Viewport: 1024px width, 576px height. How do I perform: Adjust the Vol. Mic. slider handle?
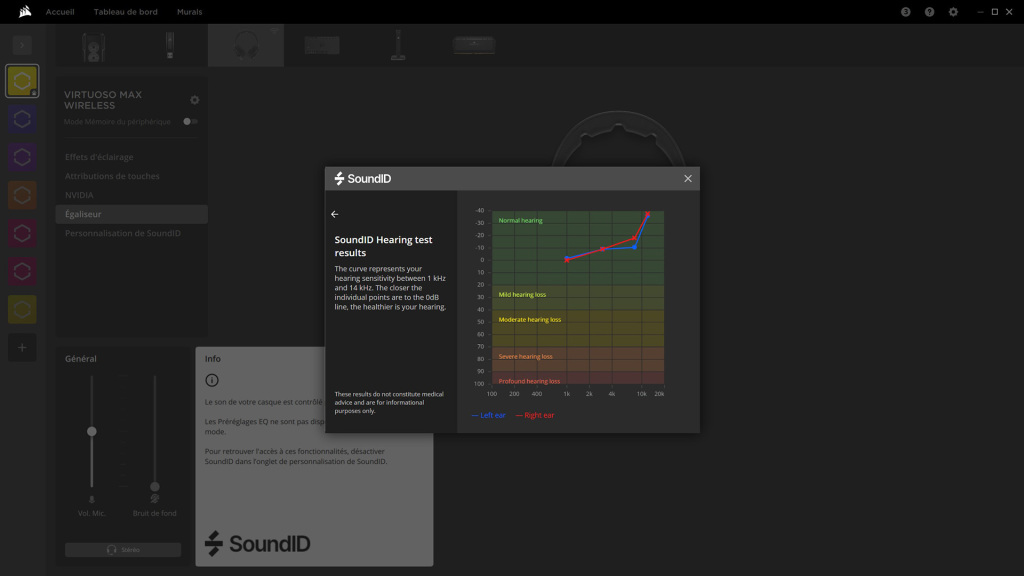pos(91,432)
